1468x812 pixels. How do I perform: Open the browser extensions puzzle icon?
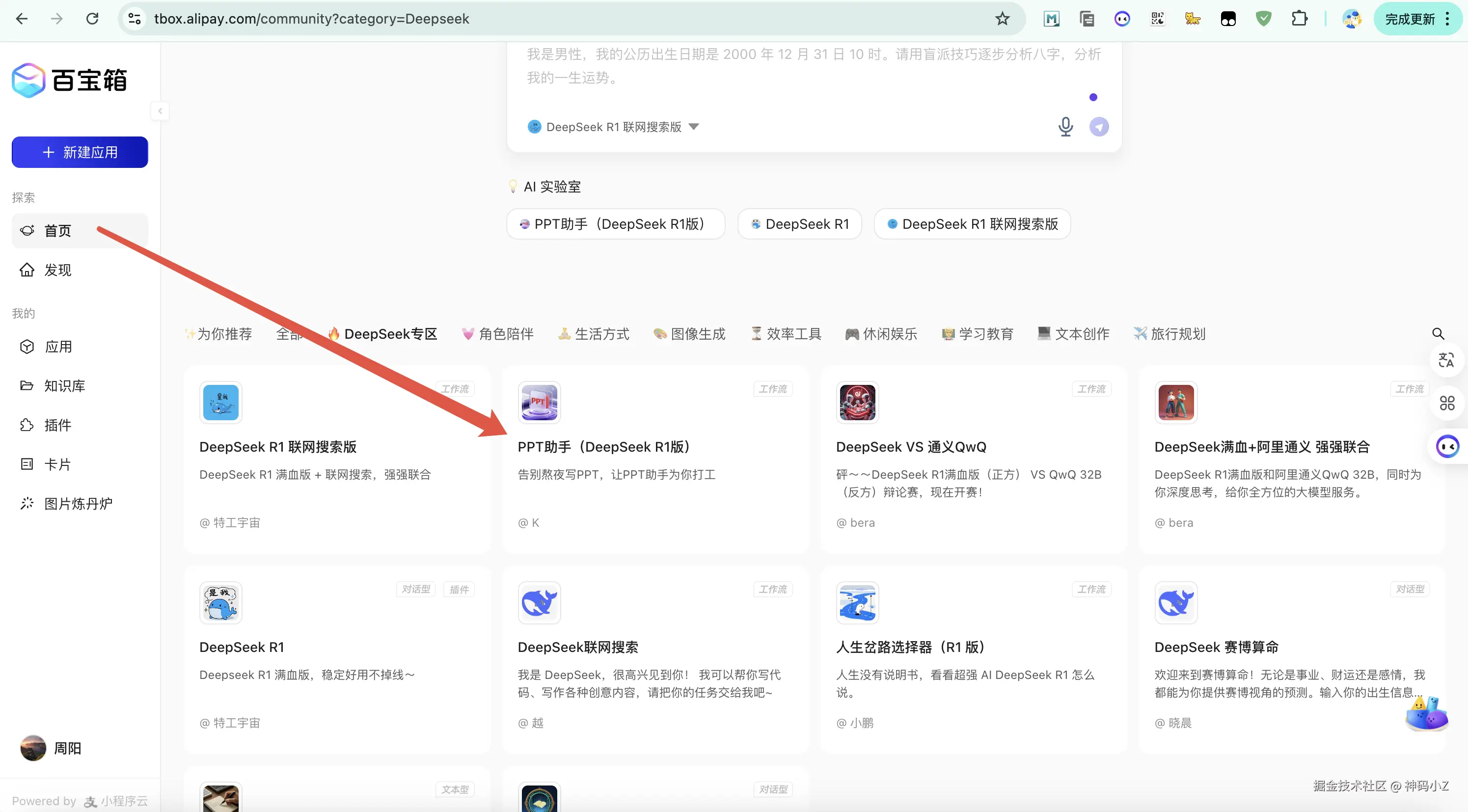click(1299, 19)
